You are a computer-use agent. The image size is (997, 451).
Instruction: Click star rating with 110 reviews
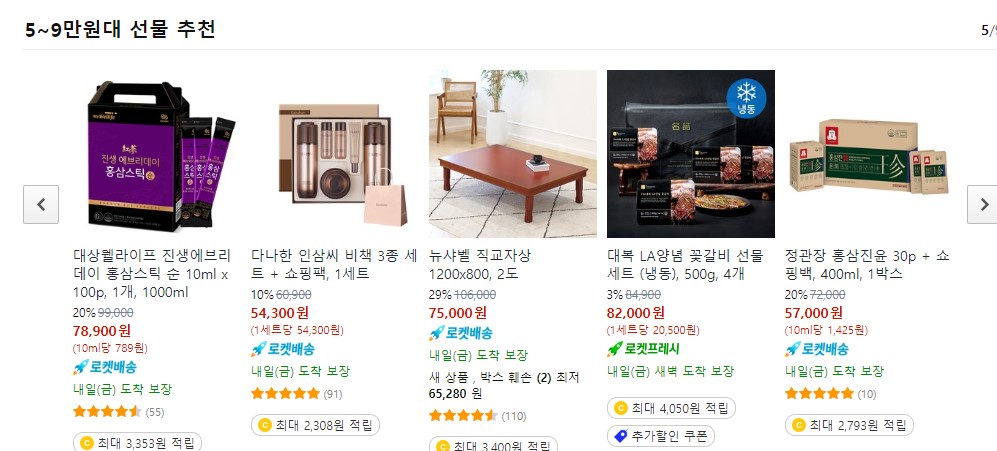point(464,416)
